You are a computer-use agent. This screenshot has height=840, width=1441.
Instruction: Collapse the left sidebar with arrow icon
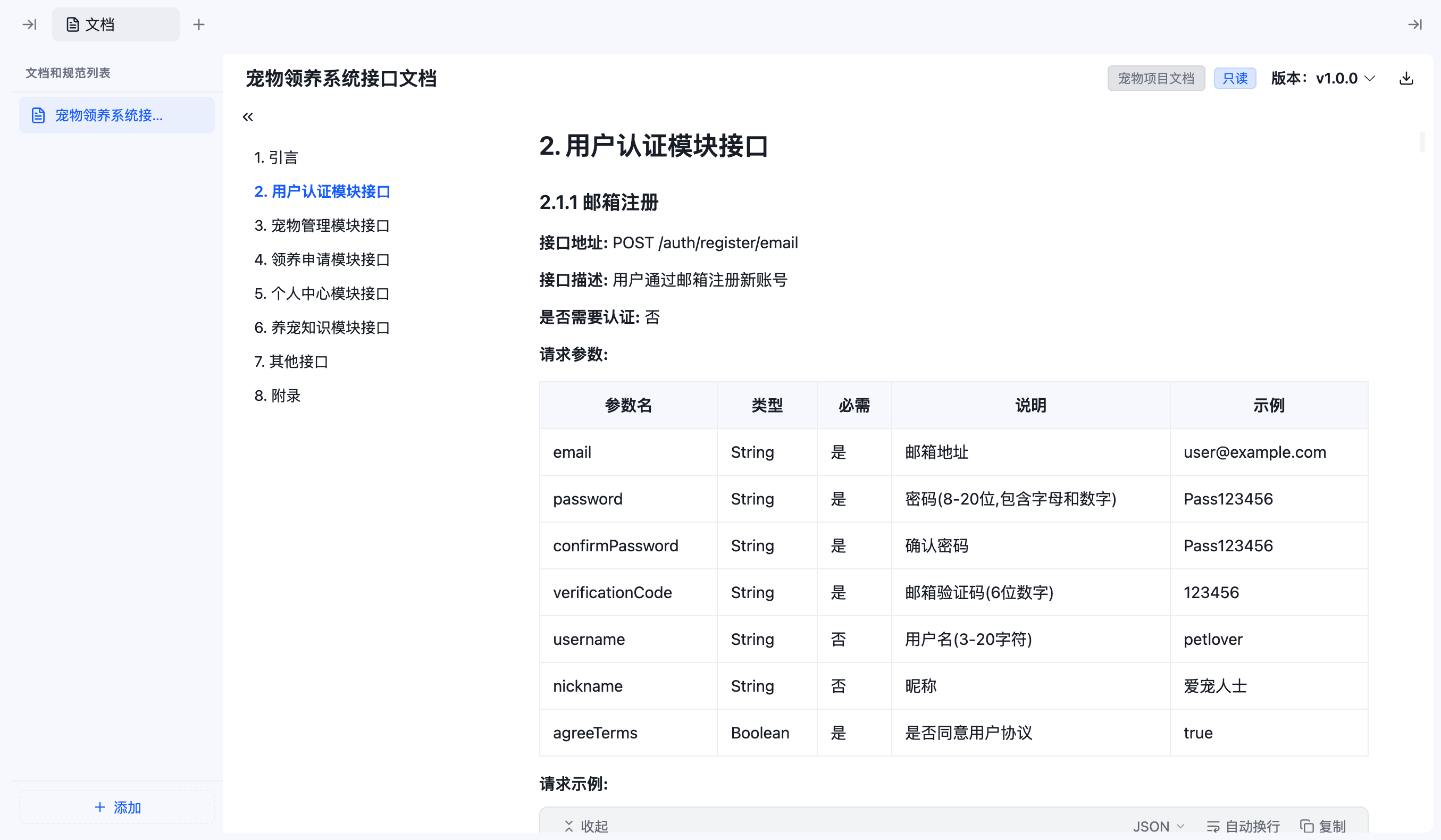(x=29, y=24)
